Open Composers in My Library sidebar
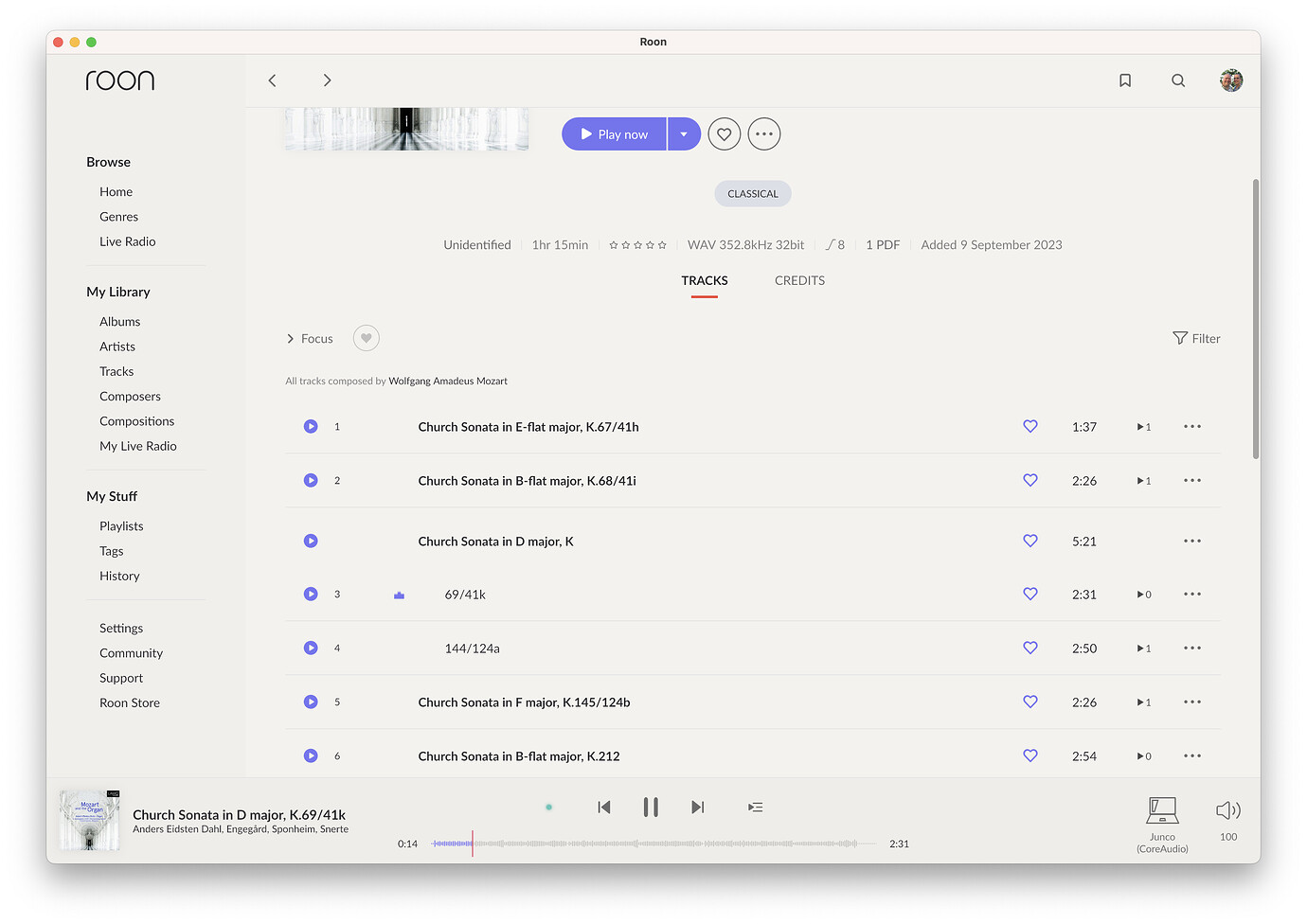 point(130,396)
